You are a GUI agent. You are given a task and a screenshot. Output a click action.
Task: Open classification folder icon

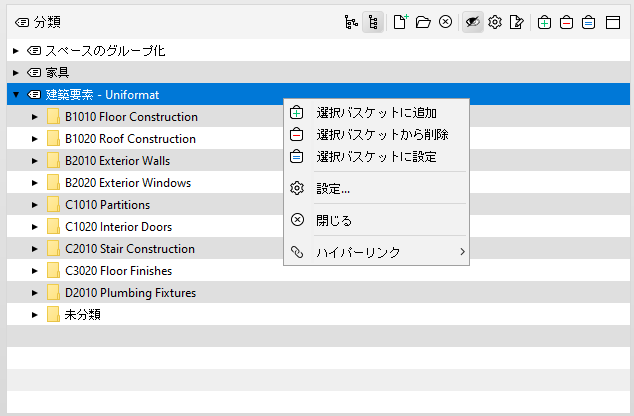(423, 22)
